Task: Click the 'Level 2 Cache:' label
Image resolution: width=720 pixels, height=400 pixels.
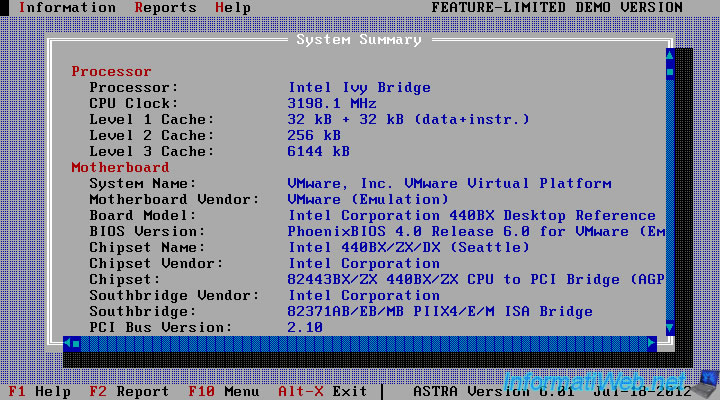Action: (x=152, y=135)
